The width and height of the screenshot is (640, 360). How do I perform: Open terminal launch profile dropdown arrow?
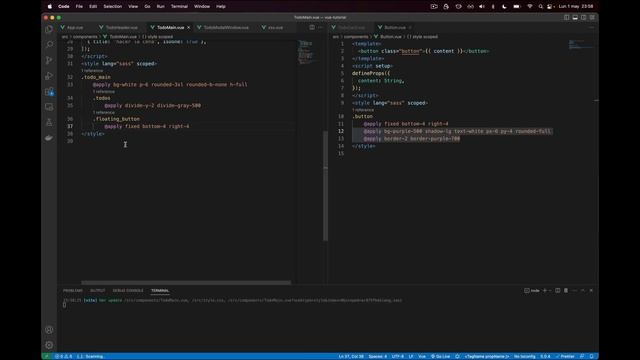tap(550, 291)
